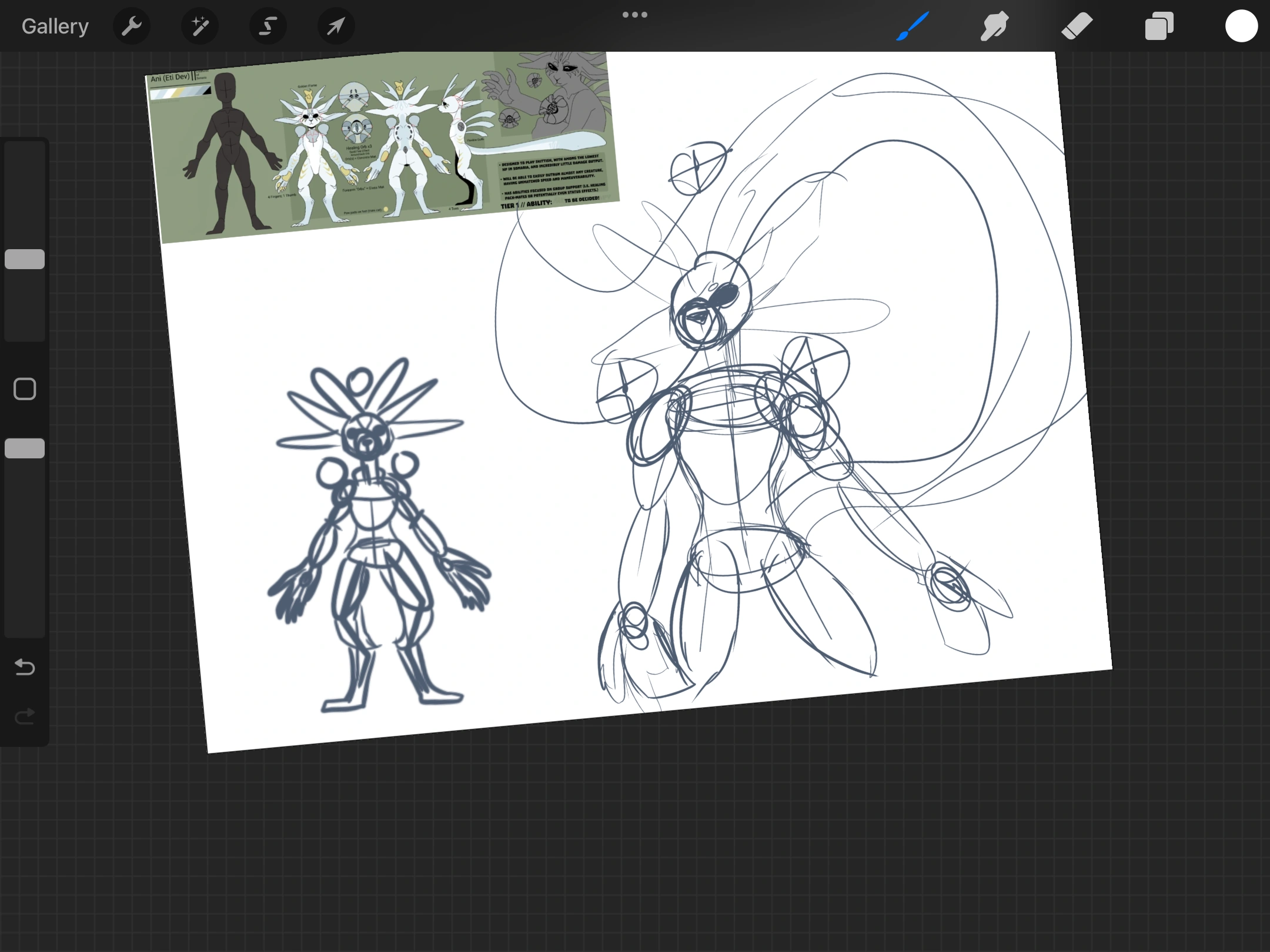Tap the opacity slider handle
Screen dimensions: 1270x952
(24, 448)
